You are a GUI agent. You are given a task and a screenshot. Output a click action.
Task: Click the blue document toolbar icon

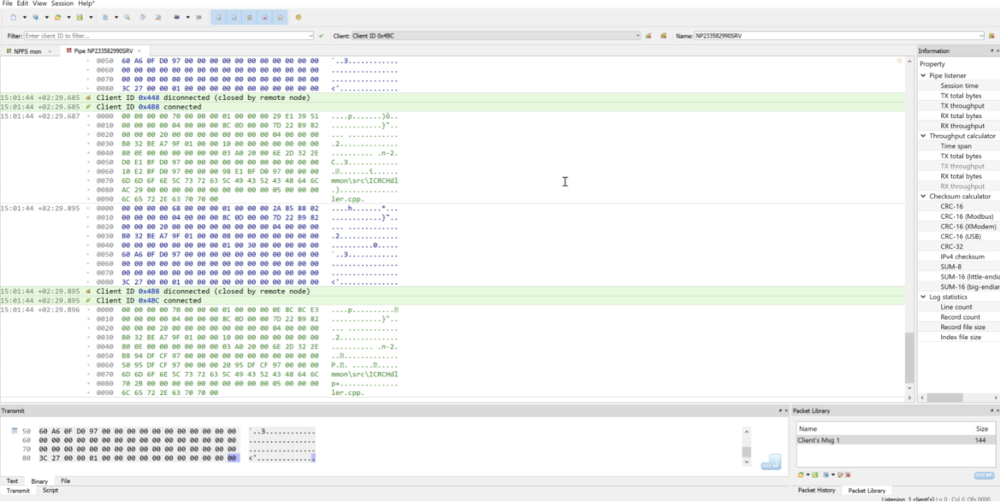(x=105, y=17)
